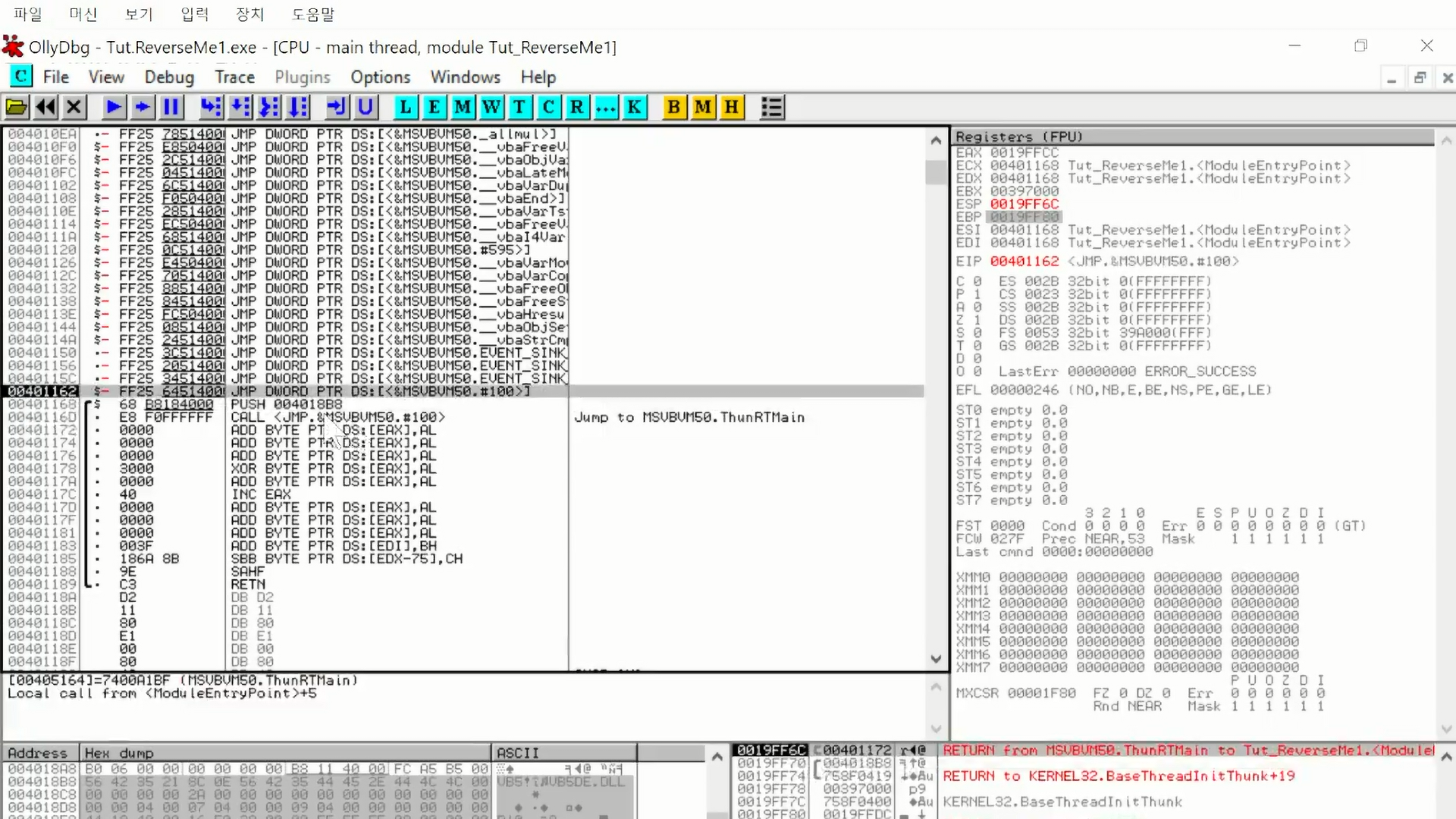Click the disassembly scrollbar up arrow
Viewport: 1456px width, 819px height.
pos(936,141)
